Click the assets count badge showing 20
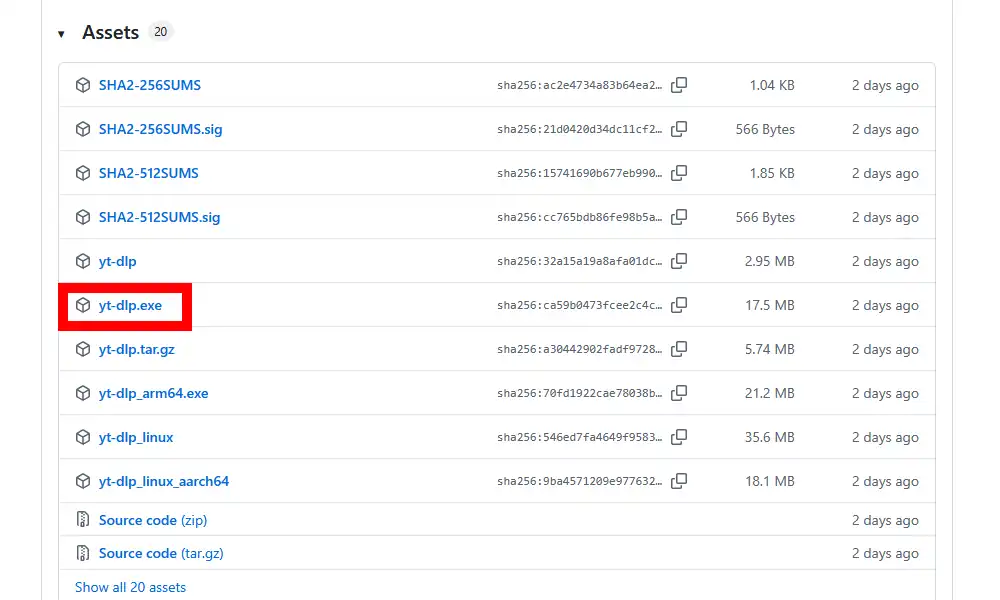The width and height of the screenshot is (1000, 600). (x=161, y=32)
